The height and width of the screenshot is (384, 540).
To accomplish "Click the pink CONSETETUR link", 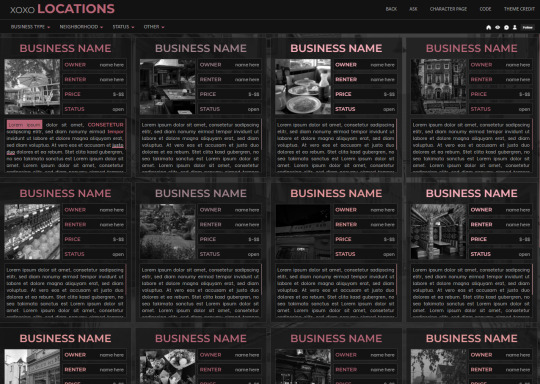I will 105,125.
